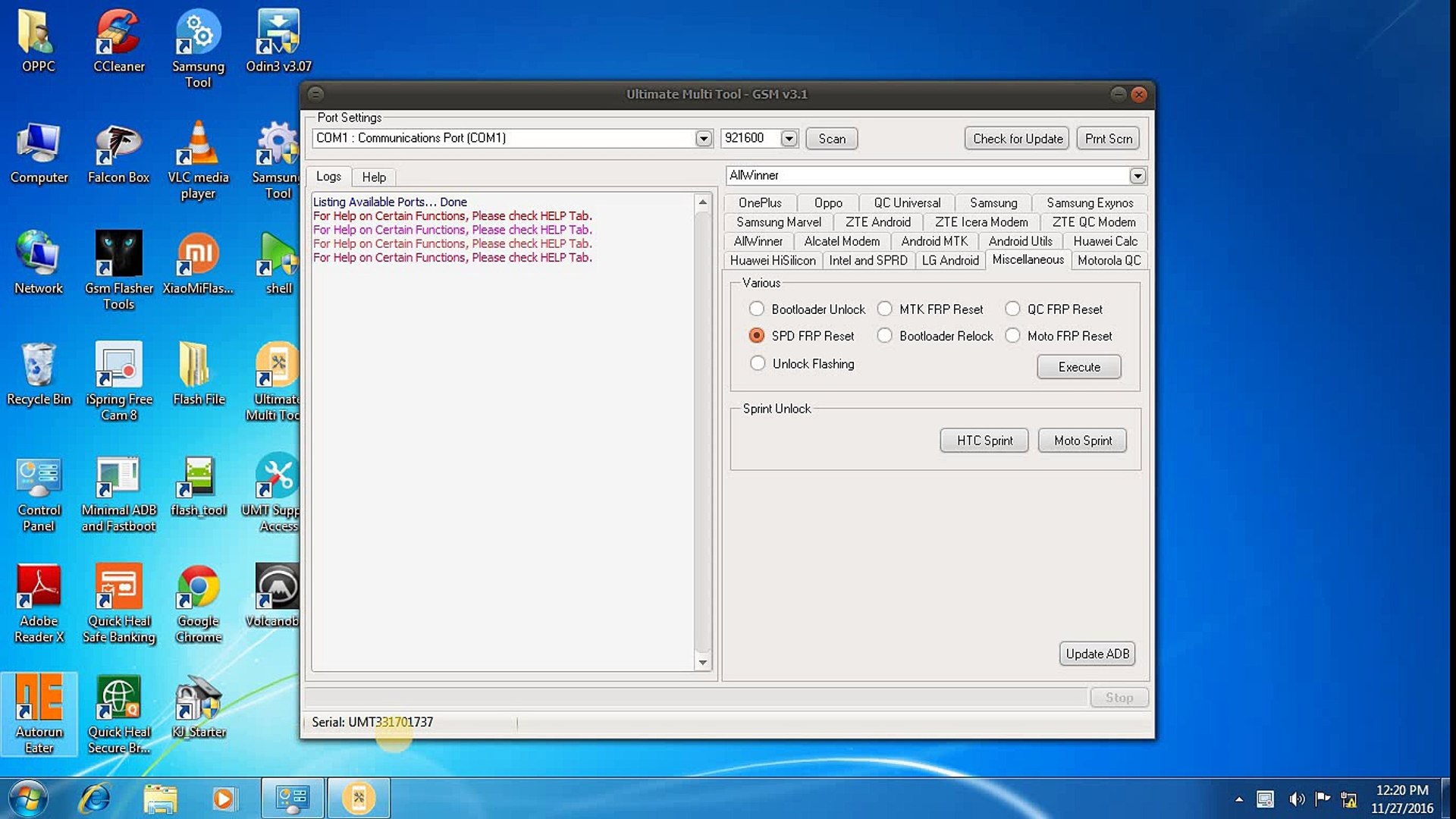
Task: Choose the Unlock Flashing radio button
Action: coord(757,363)
